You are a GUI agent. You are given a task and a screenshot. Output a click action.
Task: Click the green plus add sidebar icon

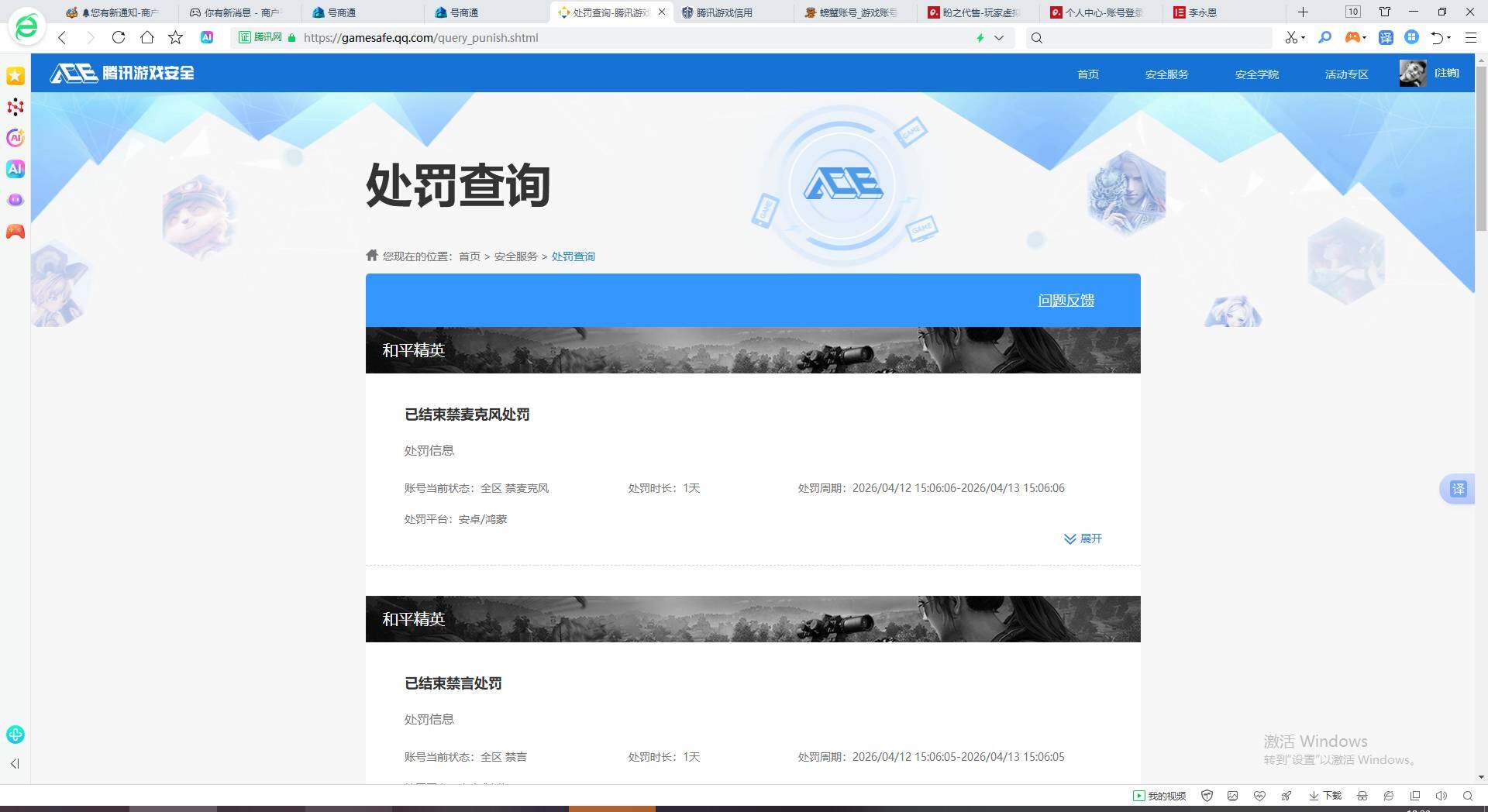click(15, 734)
